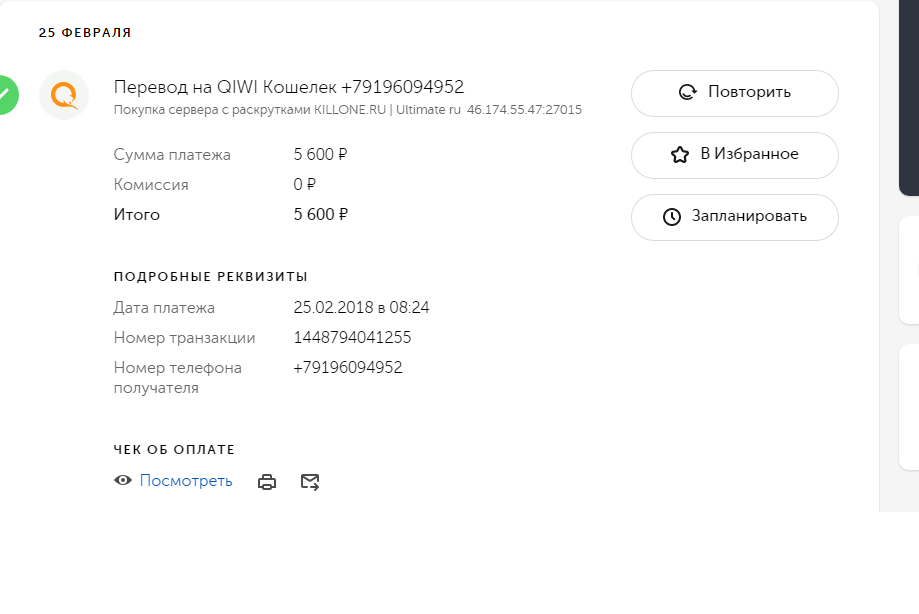Viewport: 919px width, 614px height.
Task: Click the ПОДРОБНЫЕ РЕКВИЗИТЫ heading
Action: coord(210,277)
